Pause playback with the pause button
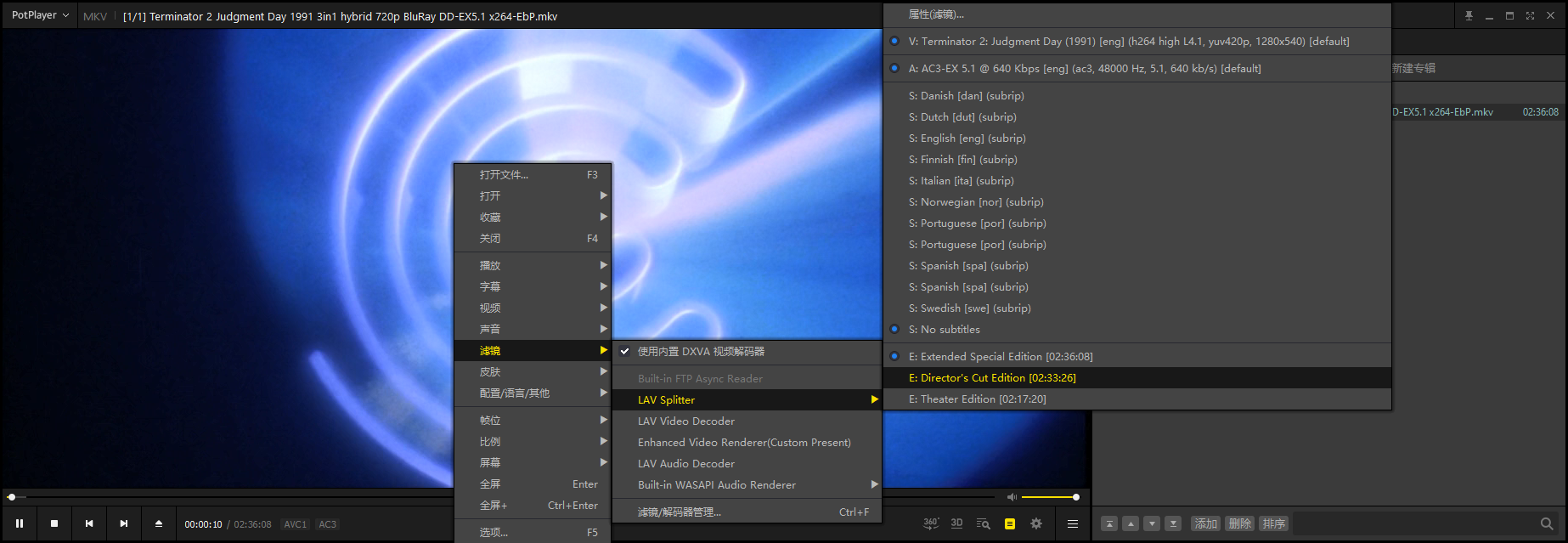 [20, 523]
